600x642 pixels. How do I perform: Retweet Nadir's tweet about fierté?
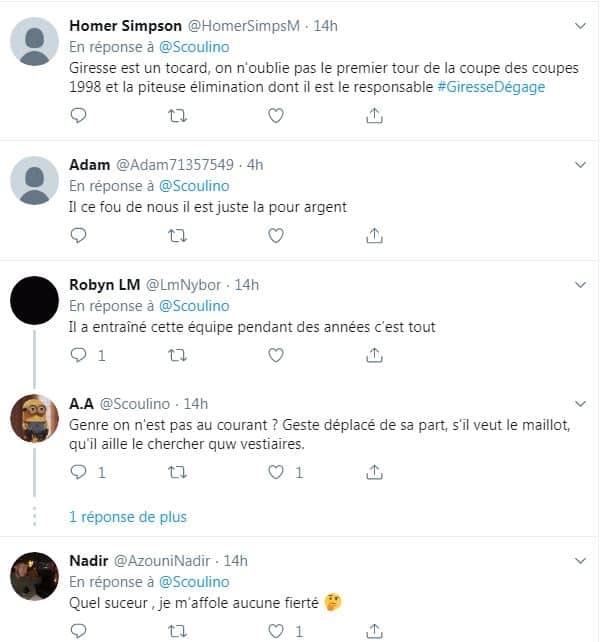pyautogui.click(x=177, y=631)
